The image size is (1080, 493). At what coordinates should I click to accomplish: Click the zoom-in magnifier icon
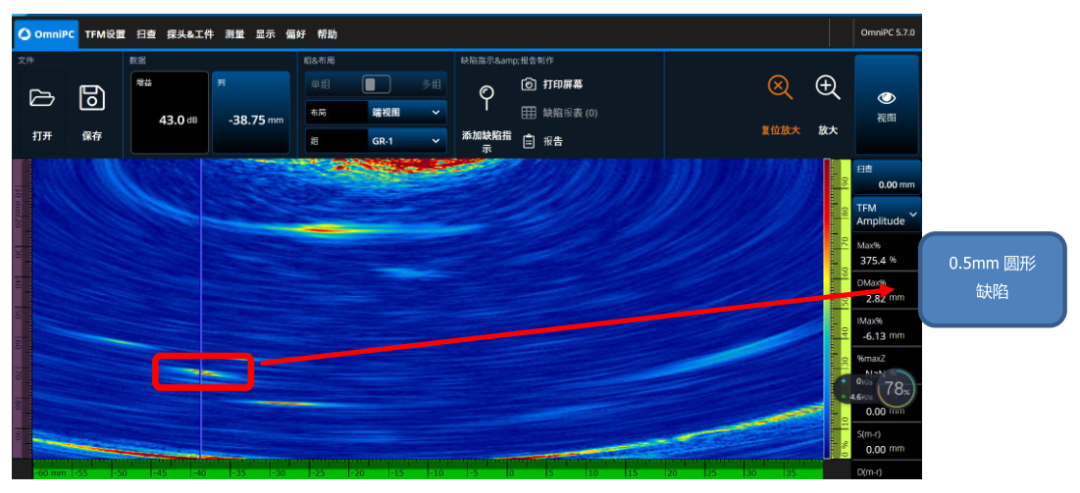pos(827,88)
